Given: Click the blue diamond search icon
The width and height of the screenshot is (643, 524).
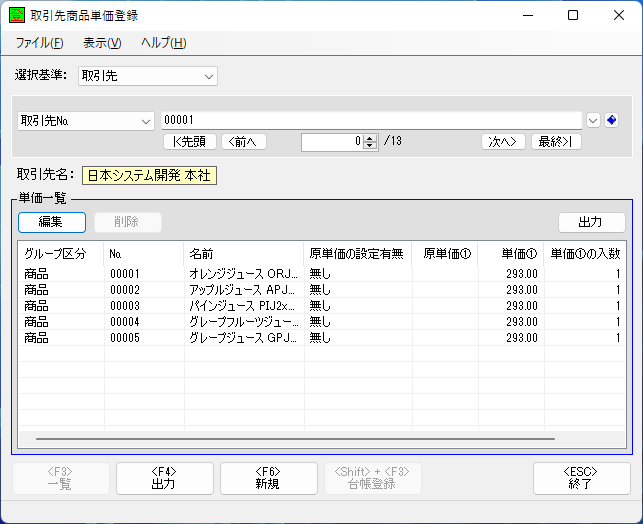Looking at the screenshot, I should coord(612,120).
